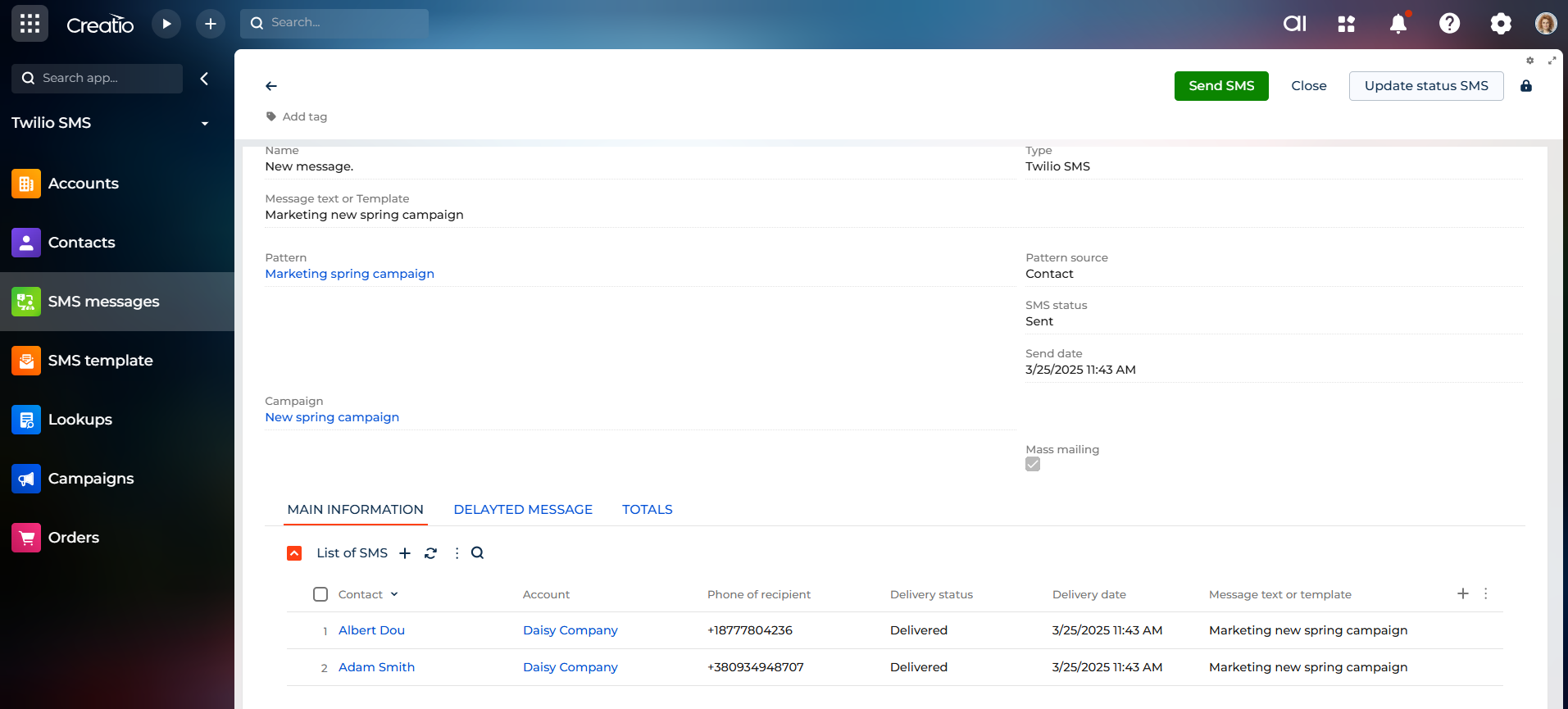Open List of SMS more options menu

[x=457, y=553]
